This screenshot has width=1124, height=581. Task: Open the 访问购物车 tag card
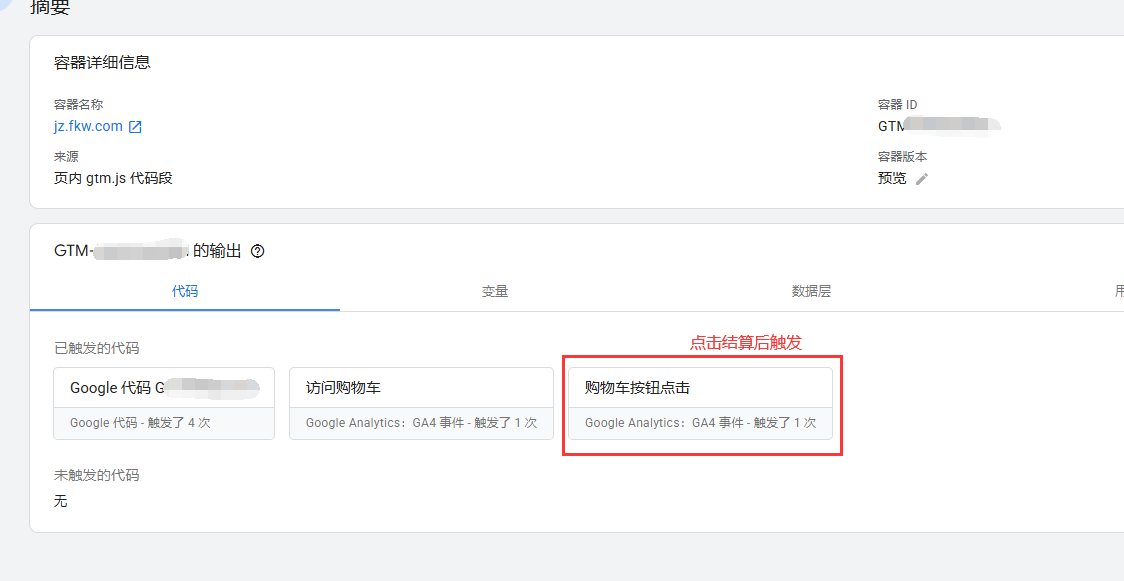point(422,403)
